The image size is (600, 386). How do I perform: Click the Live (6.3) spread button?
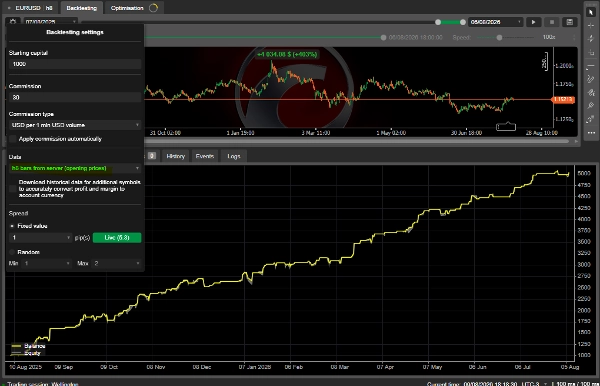click(117, 238)
